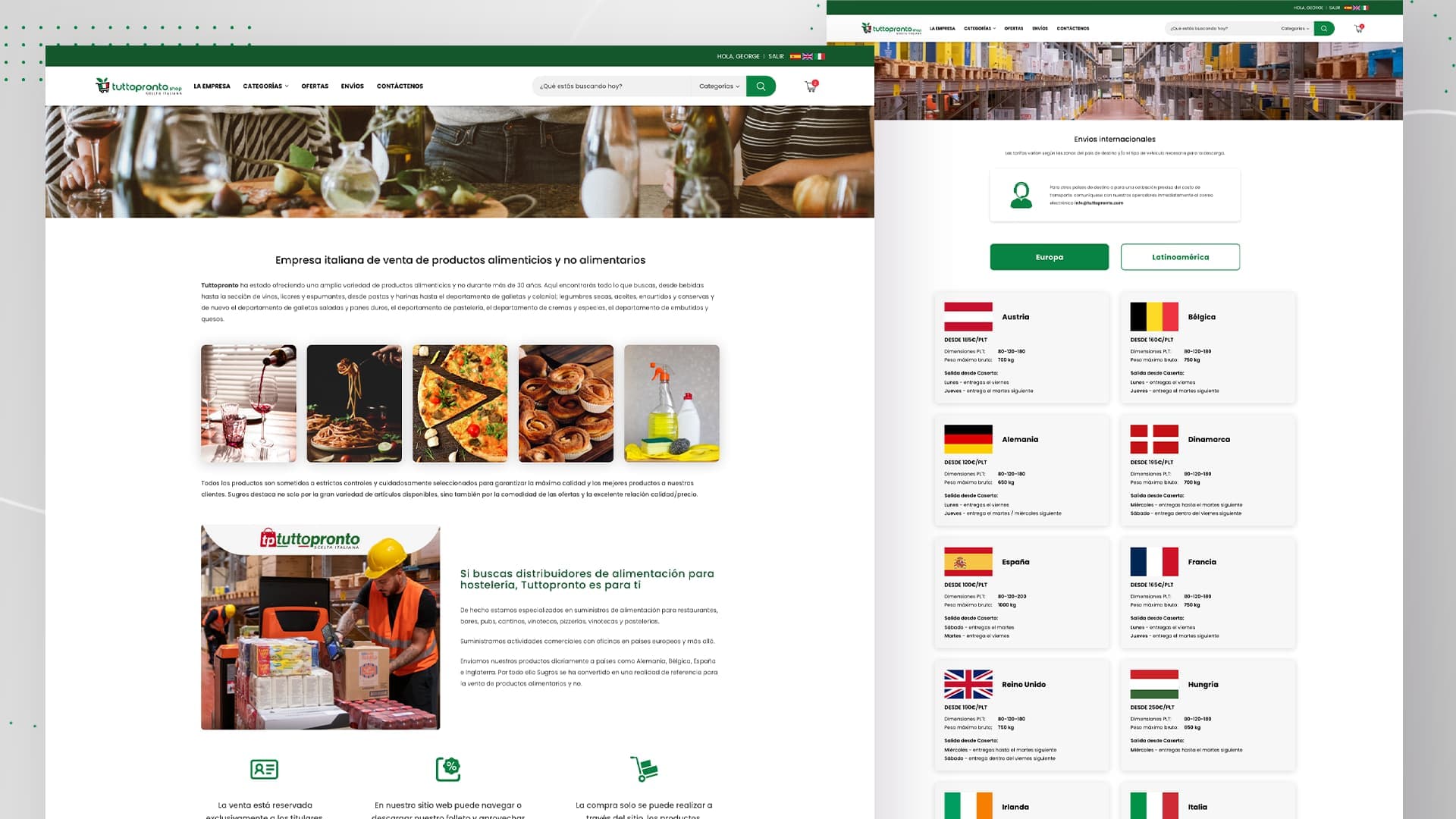Open LA EMPRESA in the left page menu
The height and width of the screenshot is (819, 1456).
212,86
